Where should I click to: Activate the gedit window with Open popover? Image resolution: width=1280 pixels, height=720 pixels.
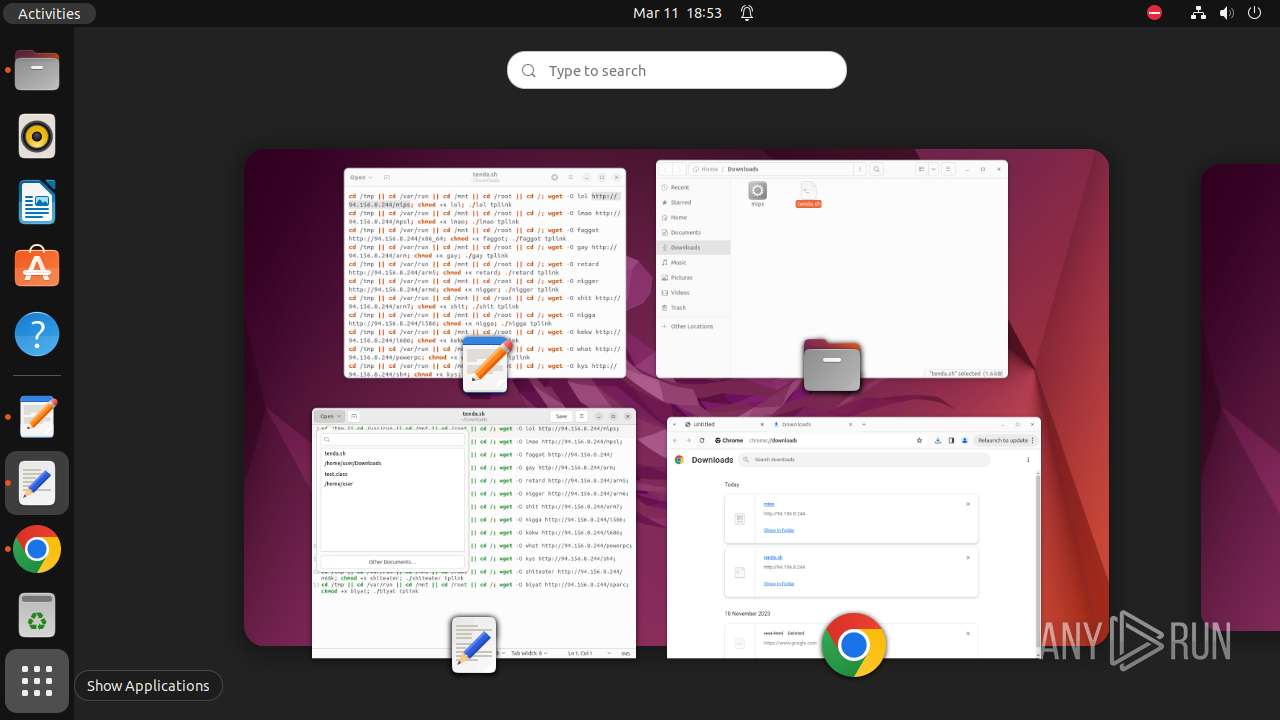474,533
